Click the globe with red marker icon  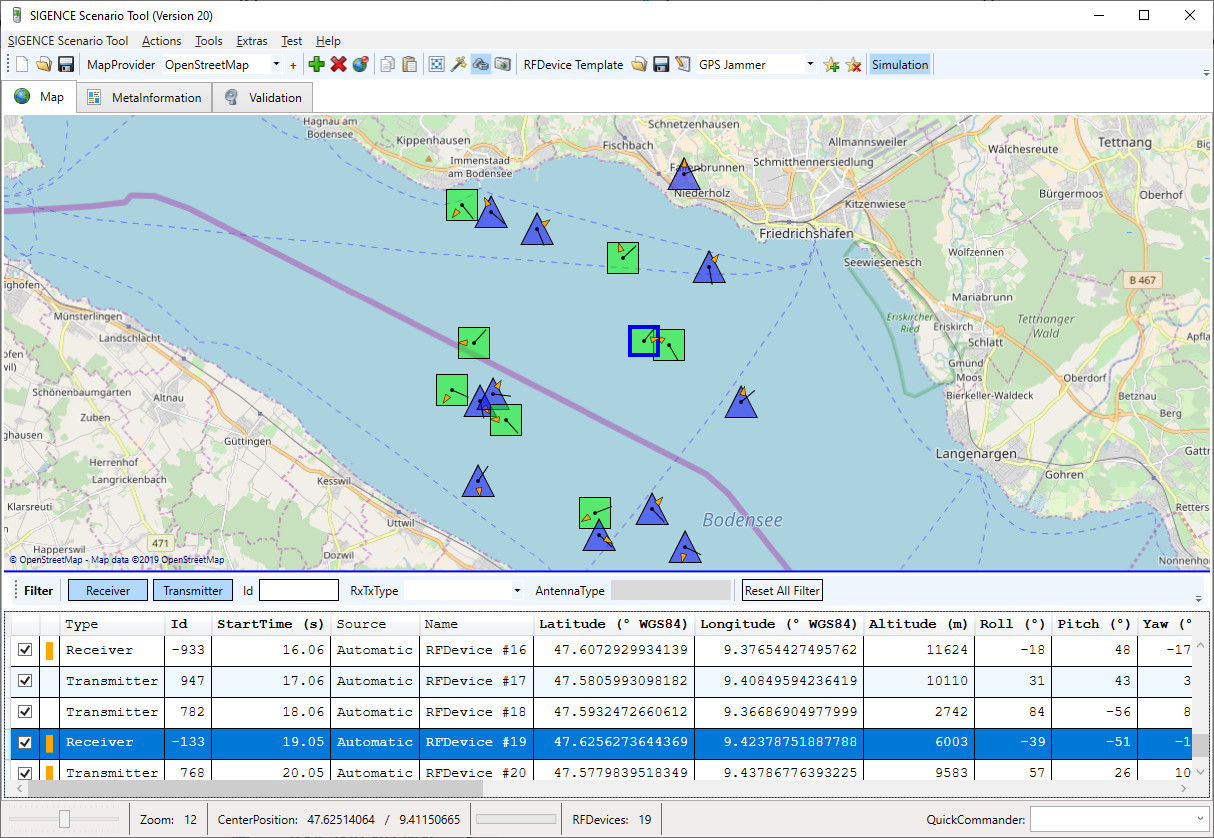pyautogui.click(x=360, y=65)
